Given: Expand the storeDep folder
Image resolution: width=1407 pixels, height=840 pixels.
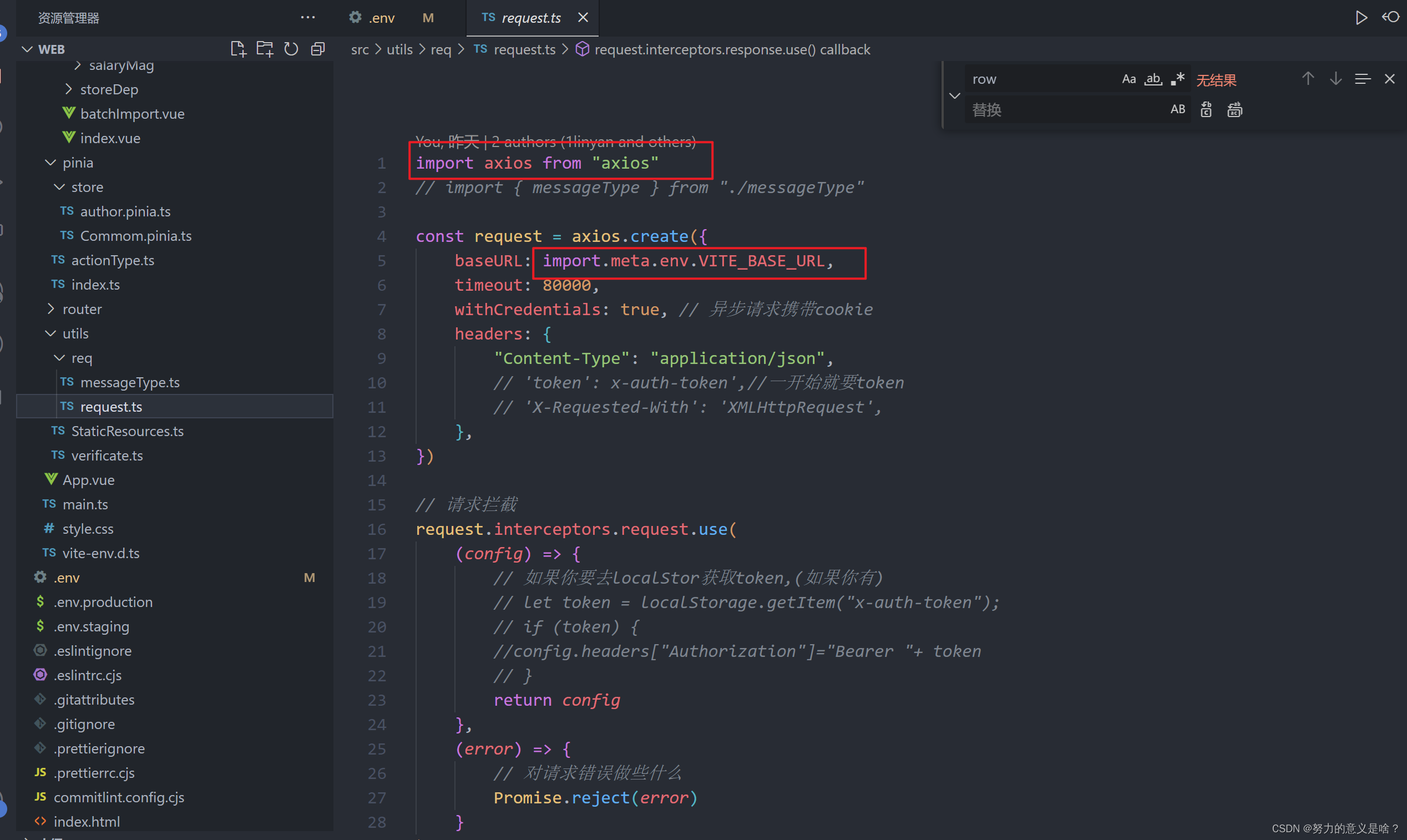Looking at the screenshot, I should coord(68,89).
